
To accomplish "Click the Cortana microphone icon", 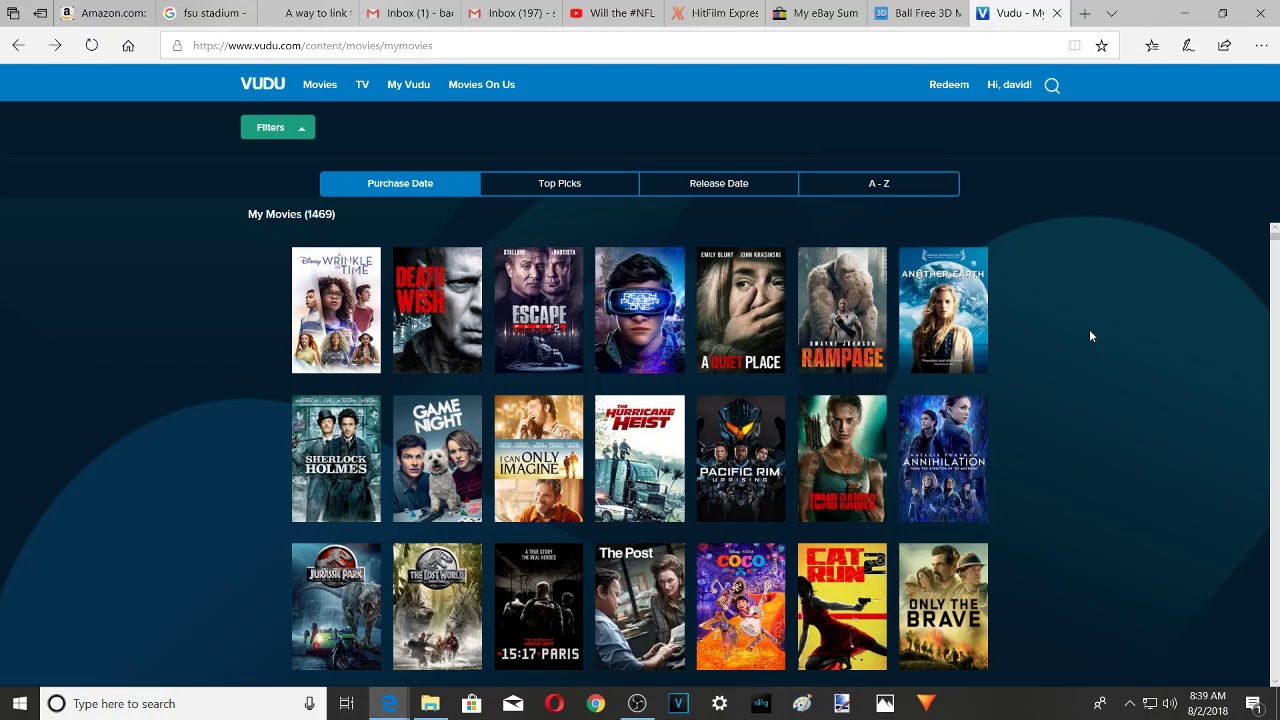I will (309, 703).
